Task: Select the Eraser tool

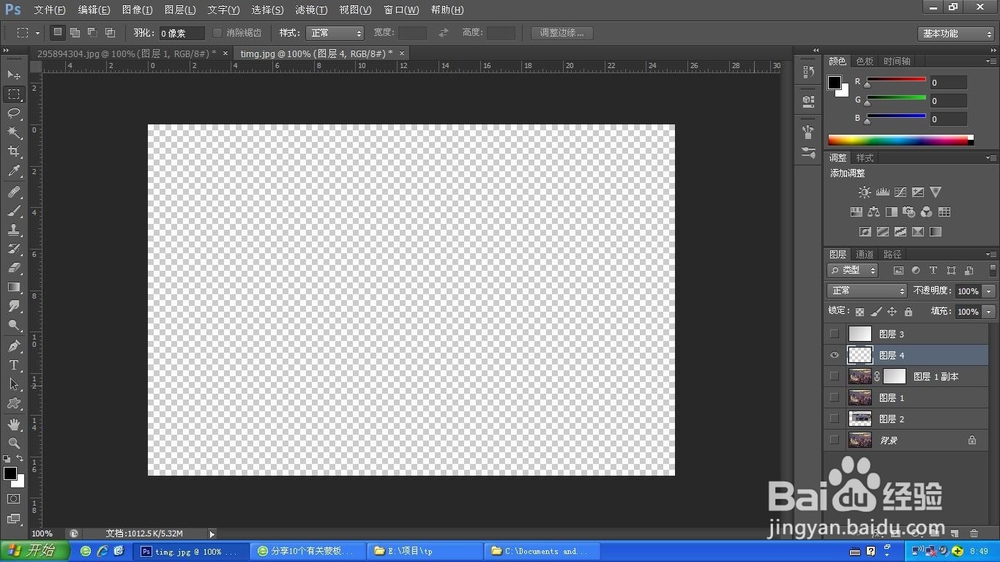Action: [13, 269]
